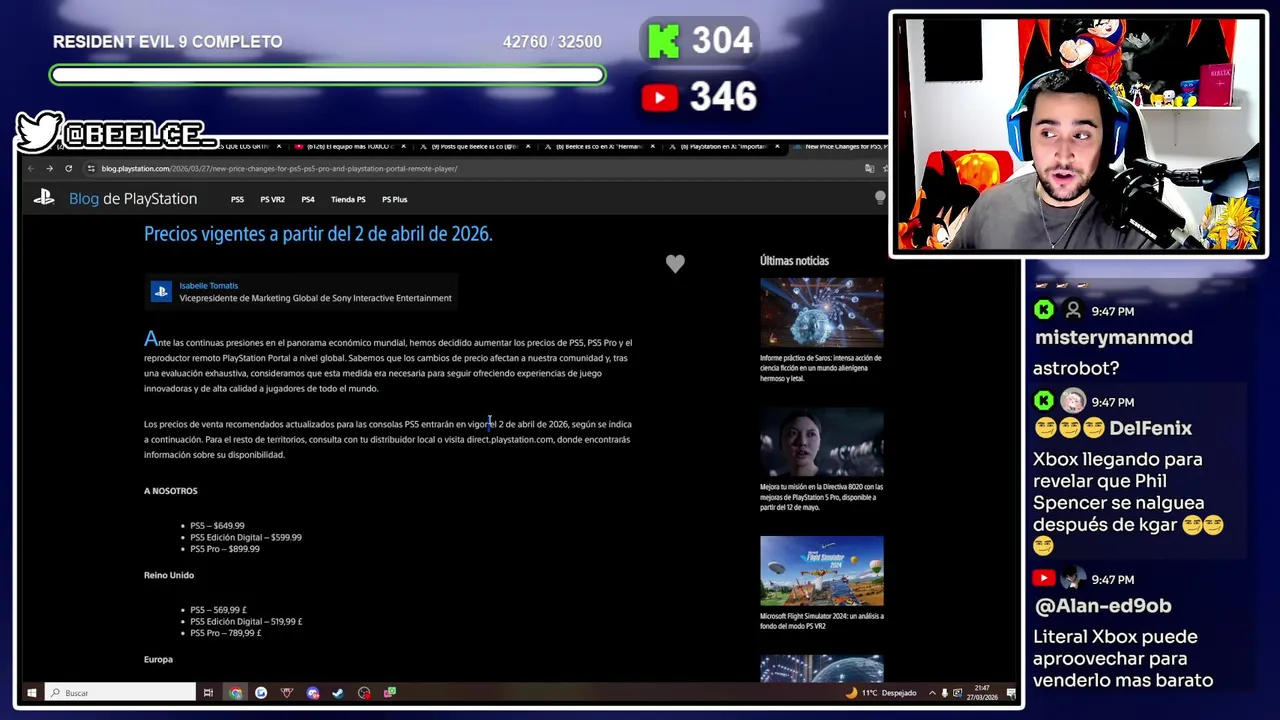Click the 'PS5 Pro – $899.99' line
The image size is (1280, 720).
225,549
